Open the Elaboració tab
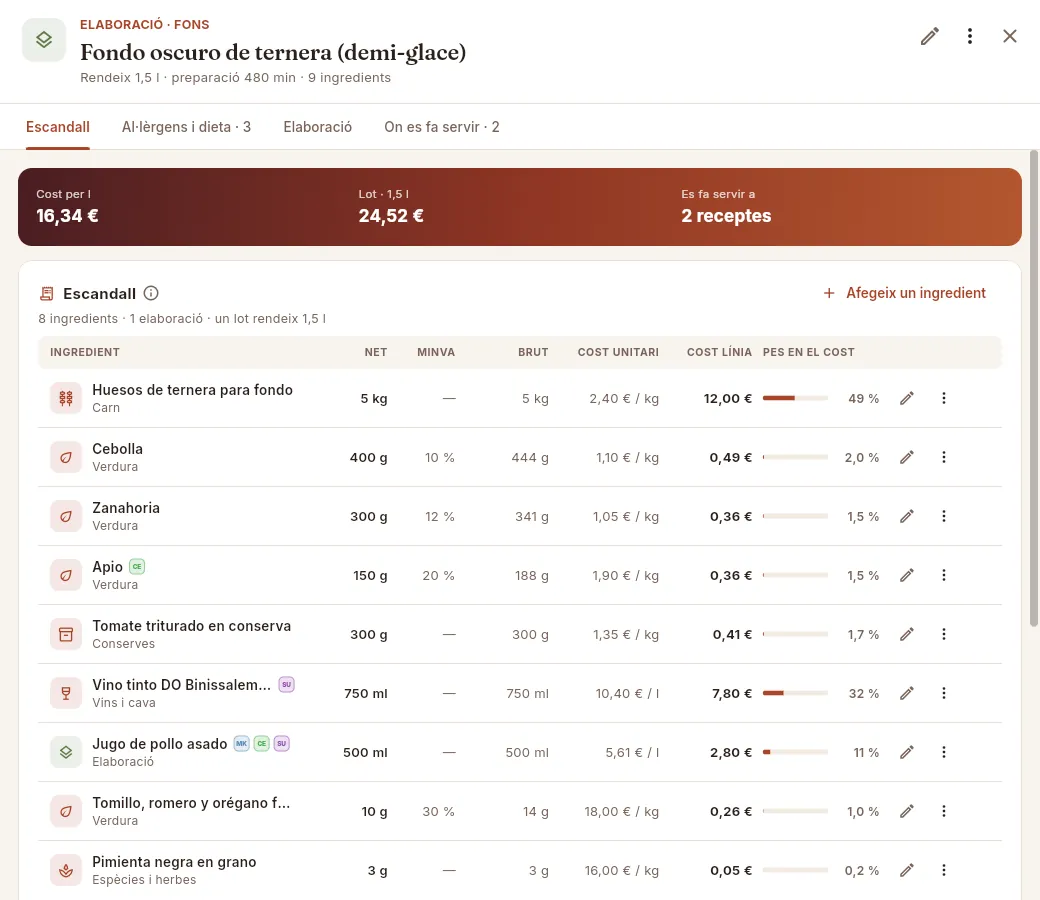The height and width of the screenshot is (900, 1040). point(318,127)
